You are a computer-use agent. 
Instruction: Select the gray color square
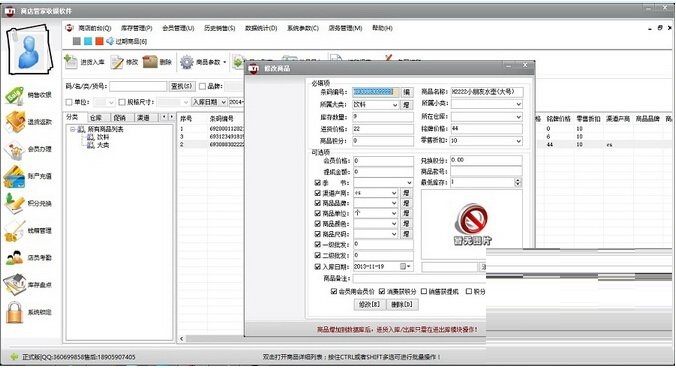(x=77, y=41)
